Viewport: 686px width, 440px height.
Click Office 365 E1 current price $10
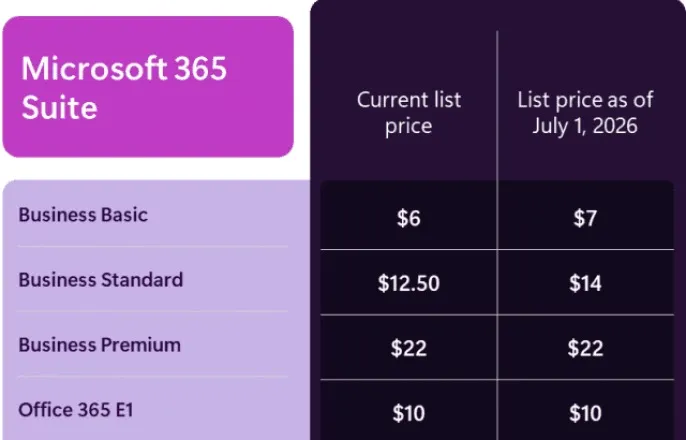click(408, 412)
